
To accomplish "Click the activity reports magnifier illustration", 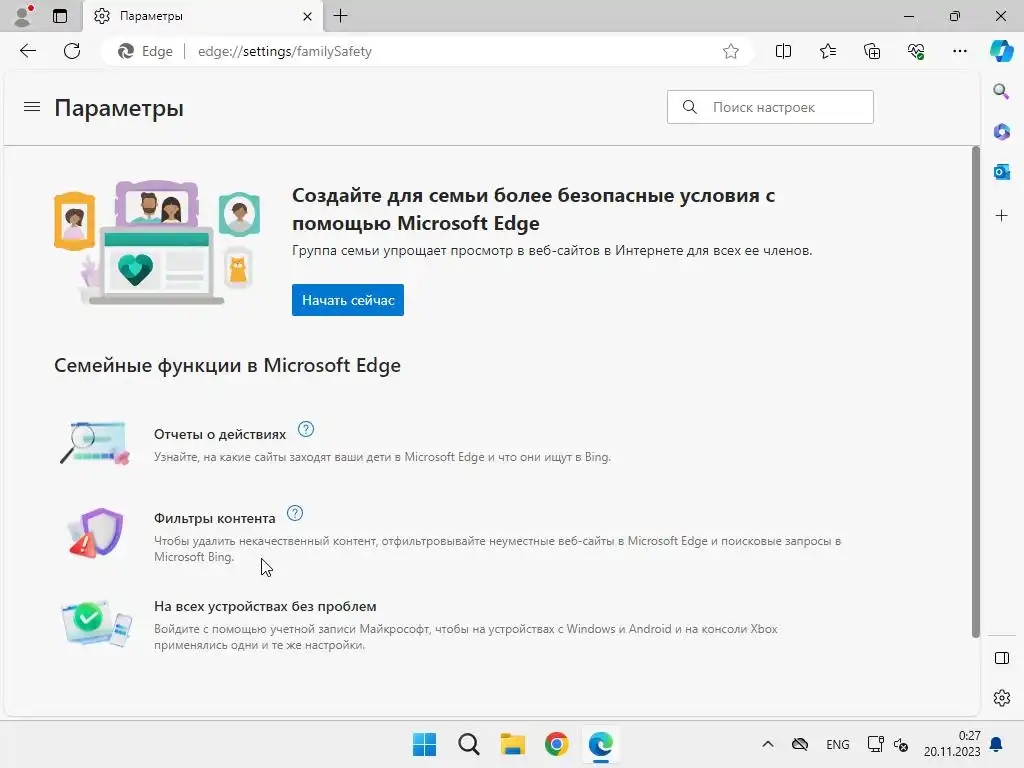I will point(95,443).
